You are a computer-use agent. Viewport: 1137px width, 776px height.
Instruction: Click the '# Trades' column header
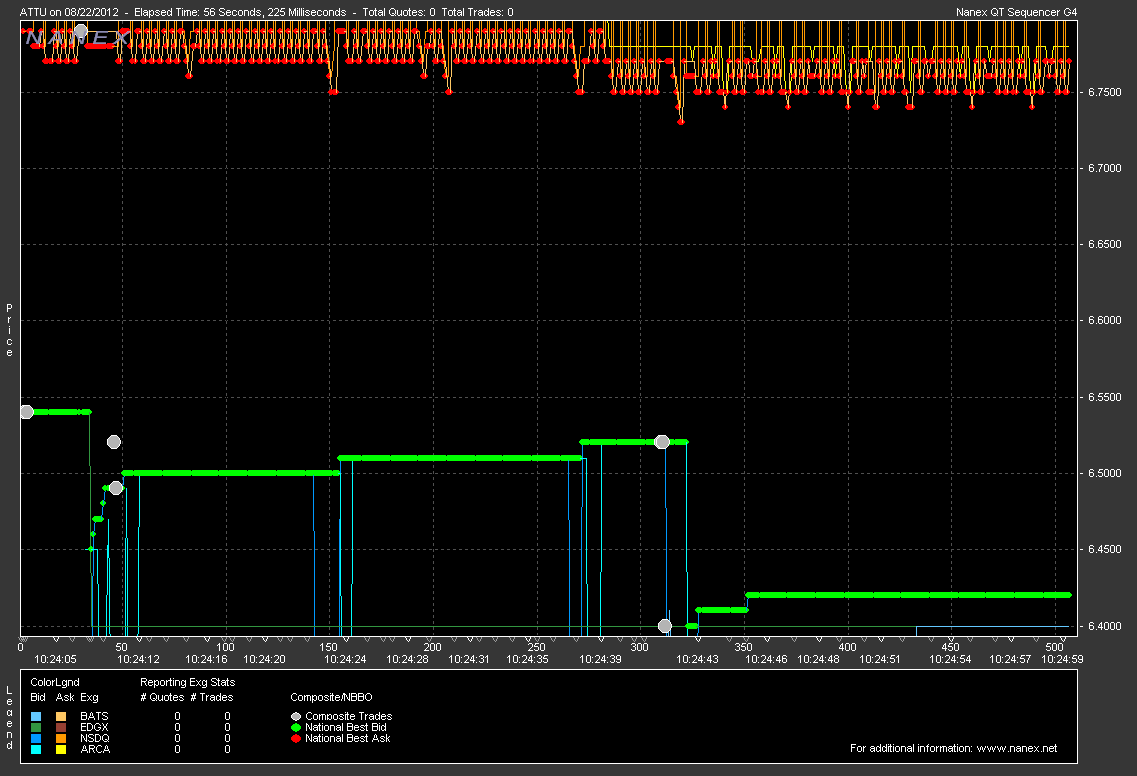pyautogui.click(x=212, y=698)
